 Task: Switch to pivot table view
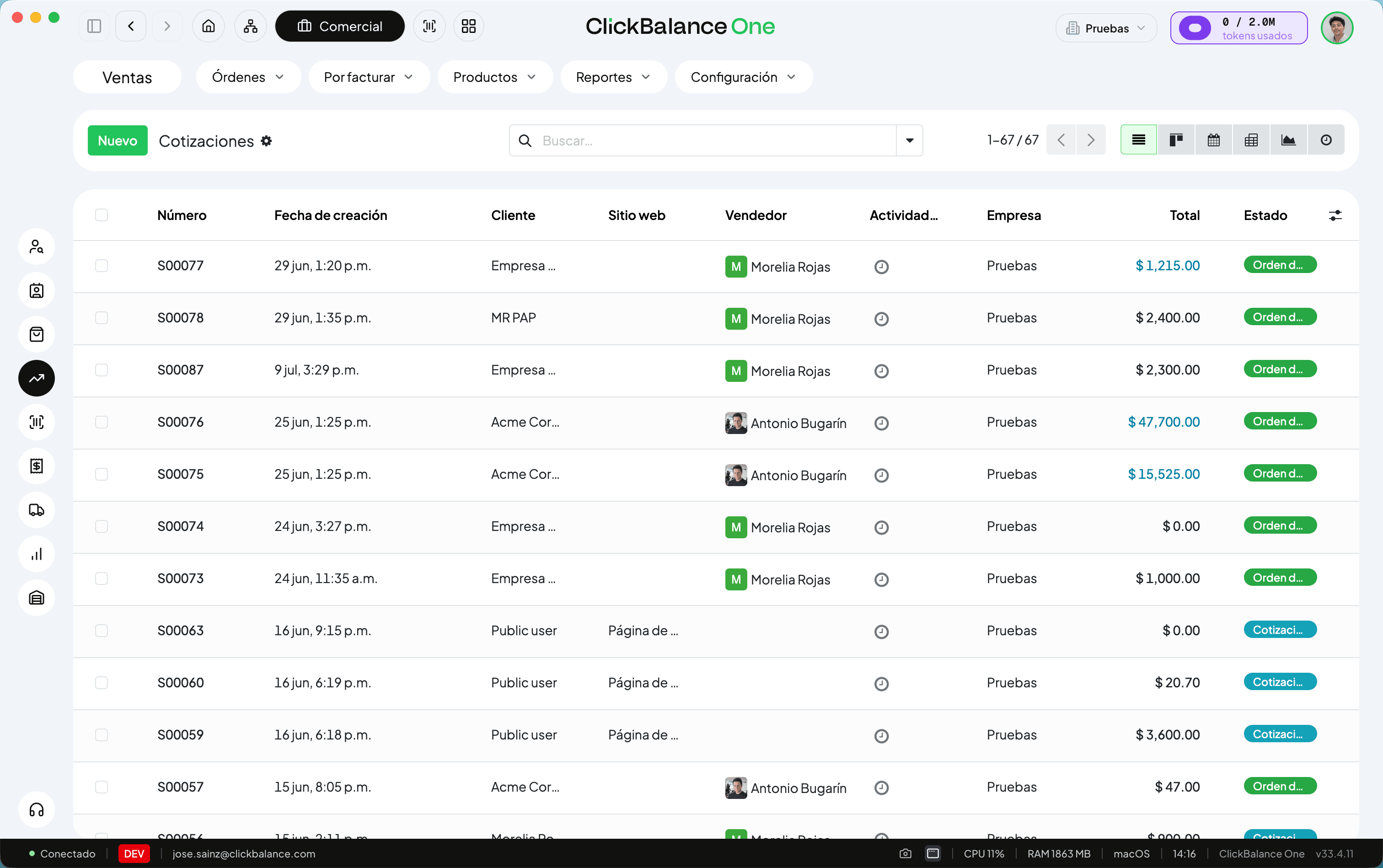1251,140
